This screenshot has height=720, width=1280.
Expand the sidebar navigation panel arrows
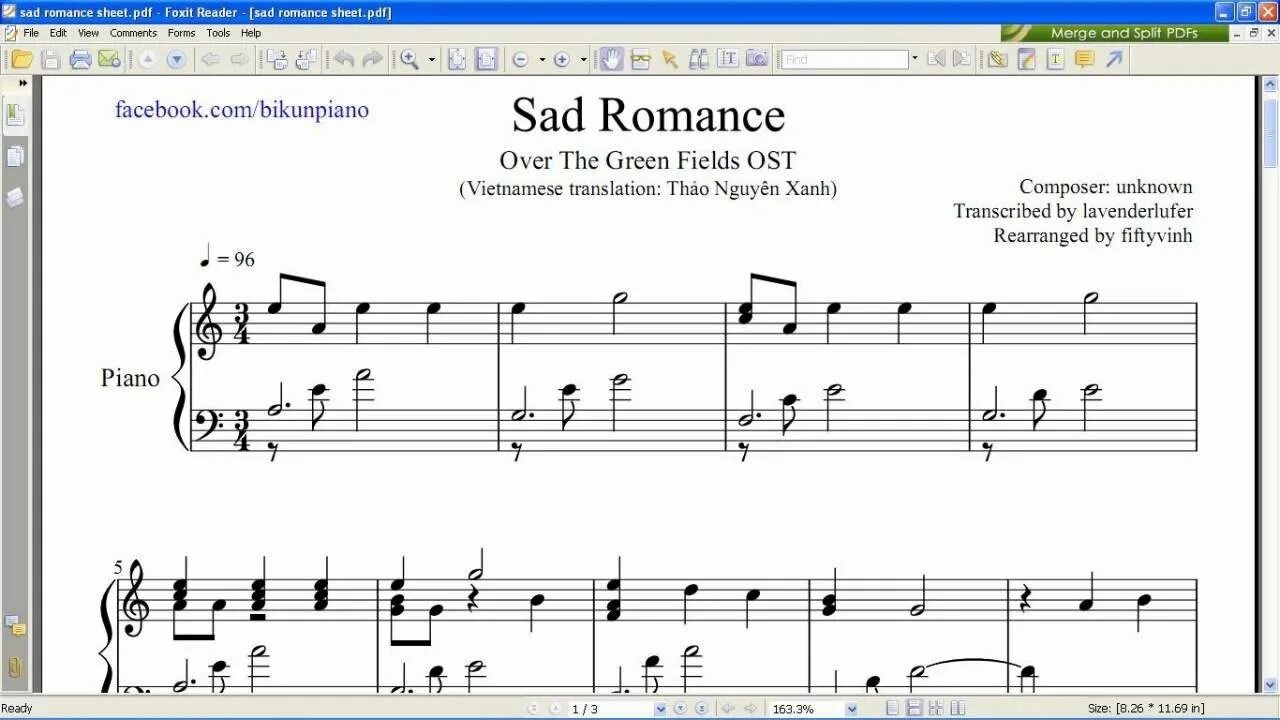[x=23, y=83]
